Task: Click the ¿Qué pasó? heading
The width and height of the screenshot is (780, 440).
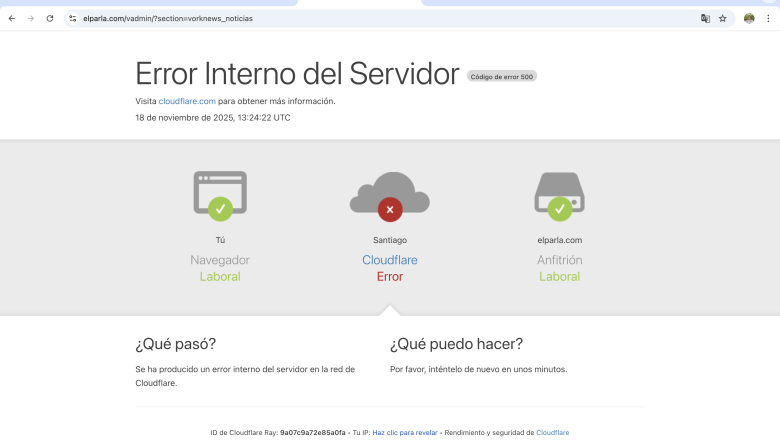Action: coord(176,344)
